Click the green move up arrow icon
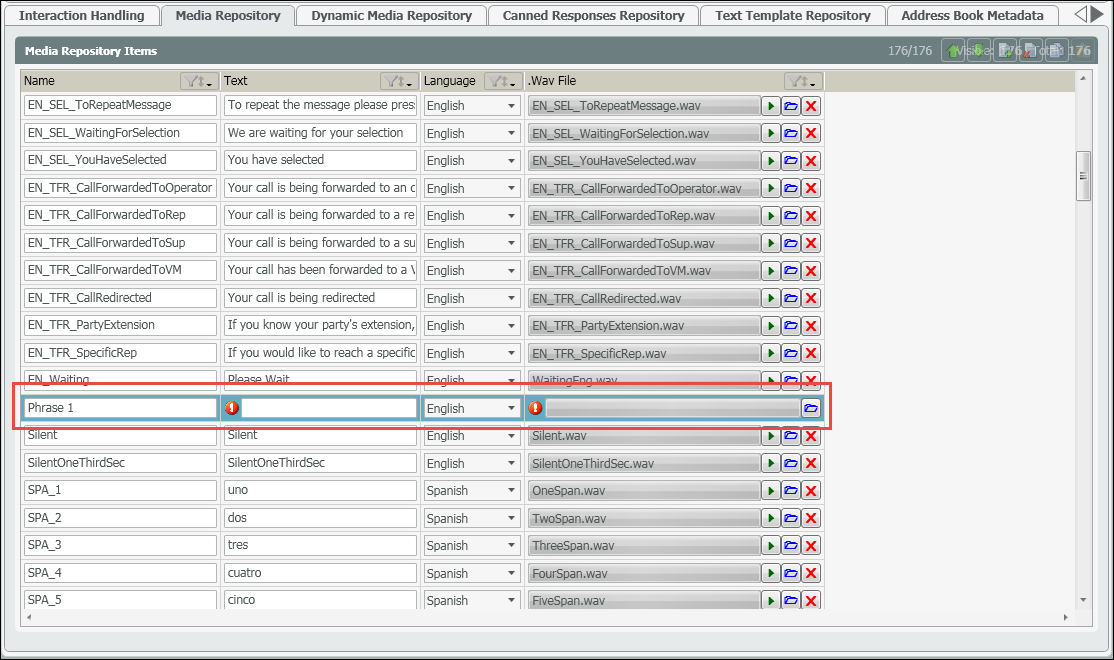The image size is (1114, 660). pos(954,51)
